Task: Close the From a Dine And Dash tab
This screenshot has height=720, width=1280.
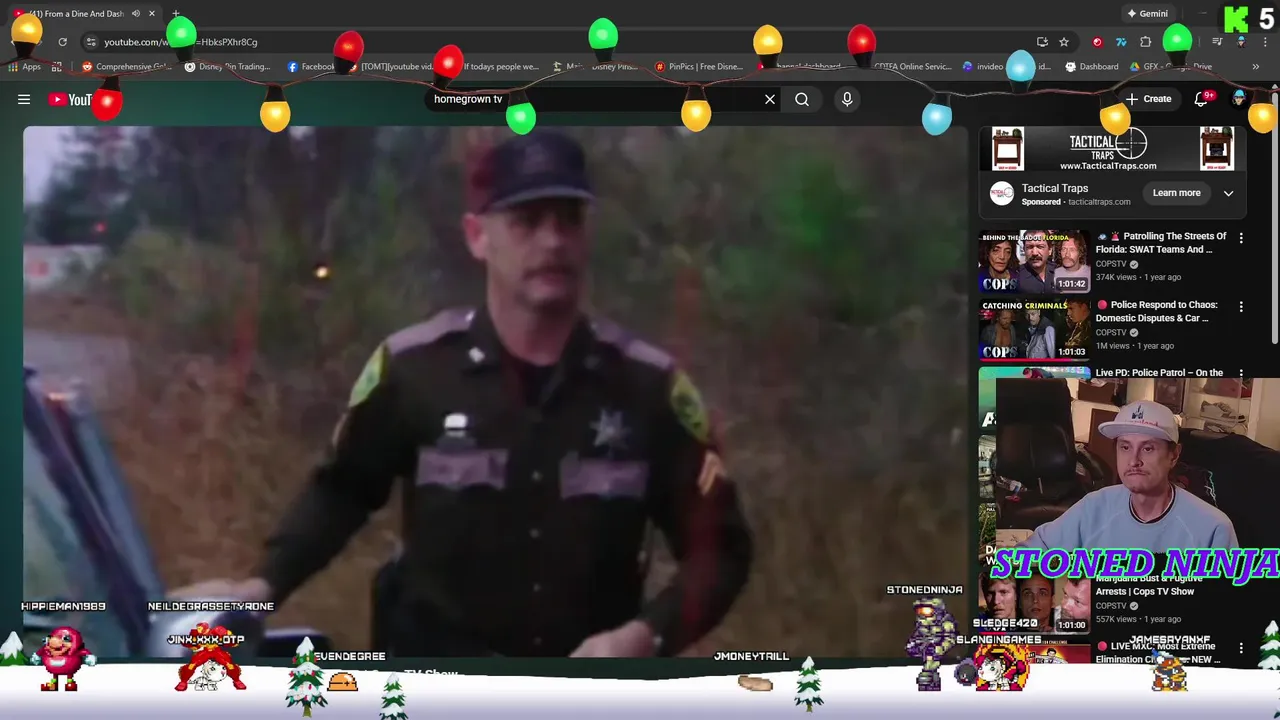Action: (x=152, y=14)
